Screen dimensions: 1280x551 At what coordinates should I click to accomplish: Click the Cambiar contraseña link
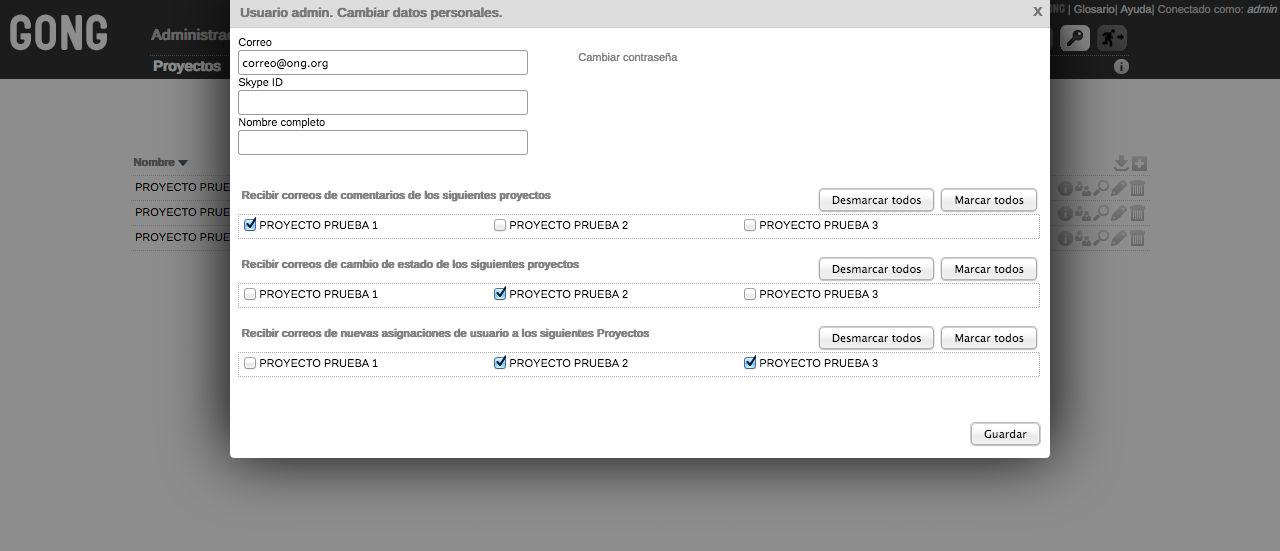coord(628,57)
